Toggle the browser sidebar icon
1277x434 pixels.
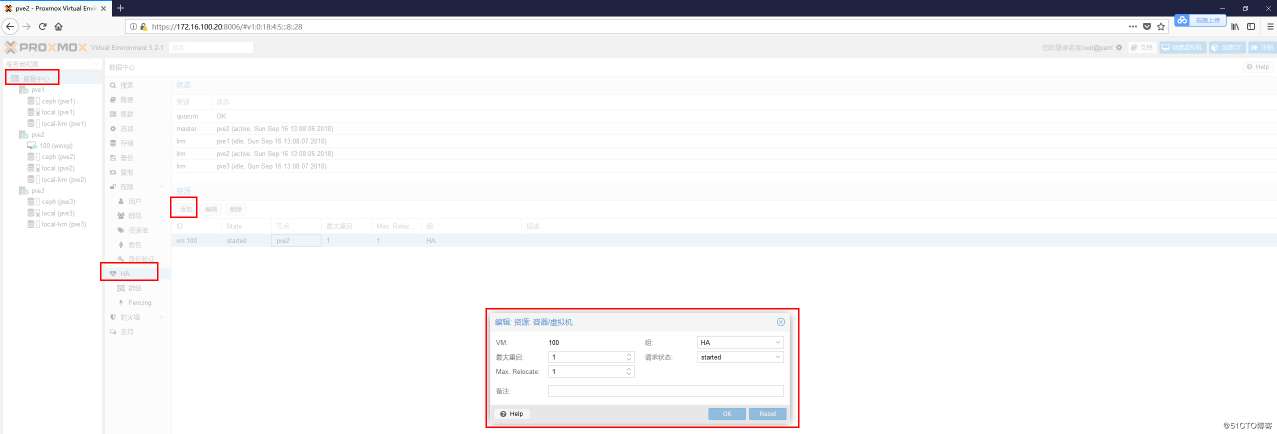pyautogui.click(x=1250, y=25)
